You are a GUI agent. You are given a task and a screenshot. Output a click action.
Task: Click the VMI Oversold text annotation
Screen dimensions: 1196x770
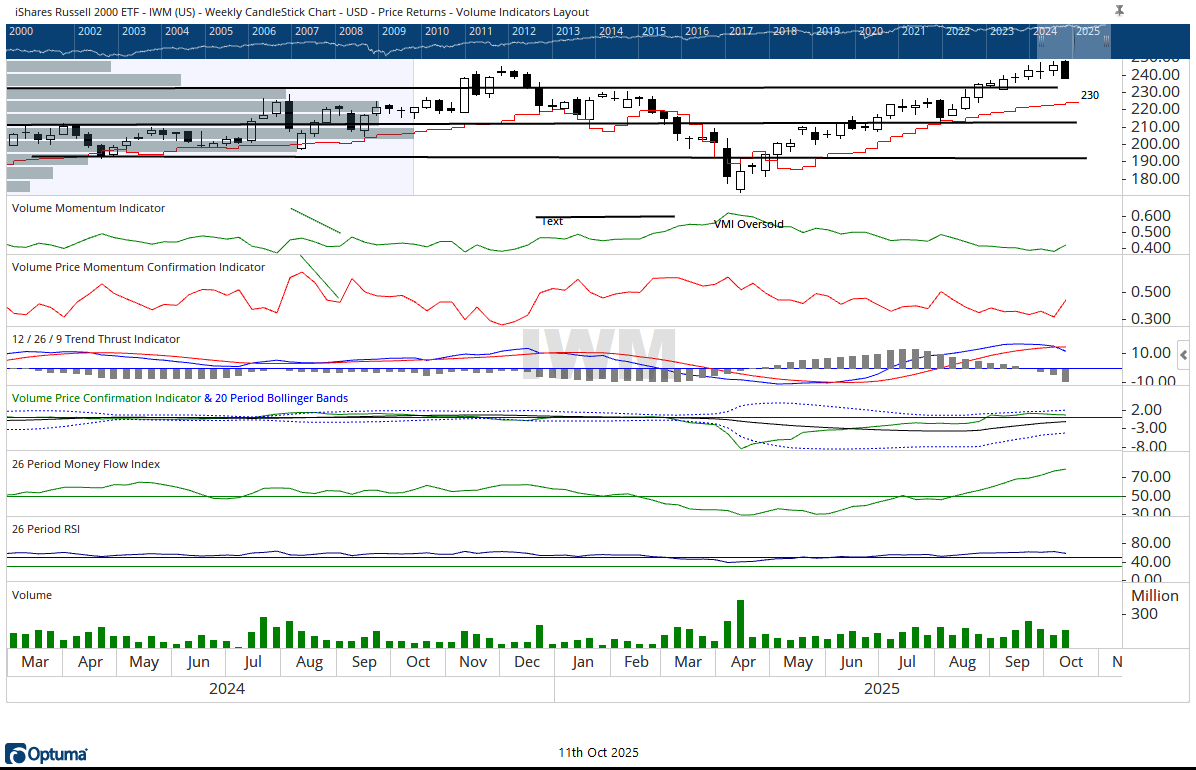(748, 224)
